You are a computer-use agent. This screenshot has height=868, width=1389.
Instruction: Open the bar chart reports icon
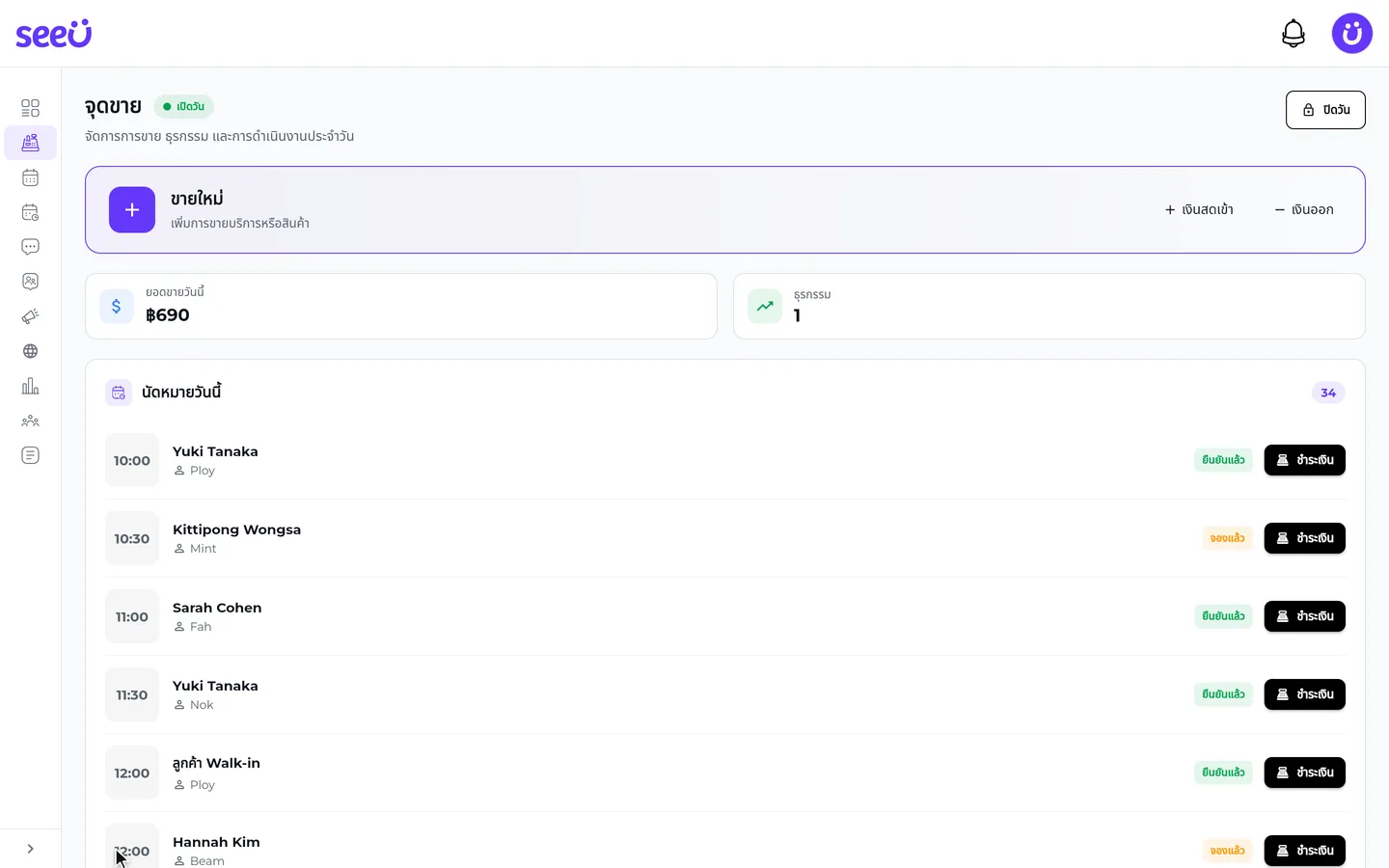[30, 386]
